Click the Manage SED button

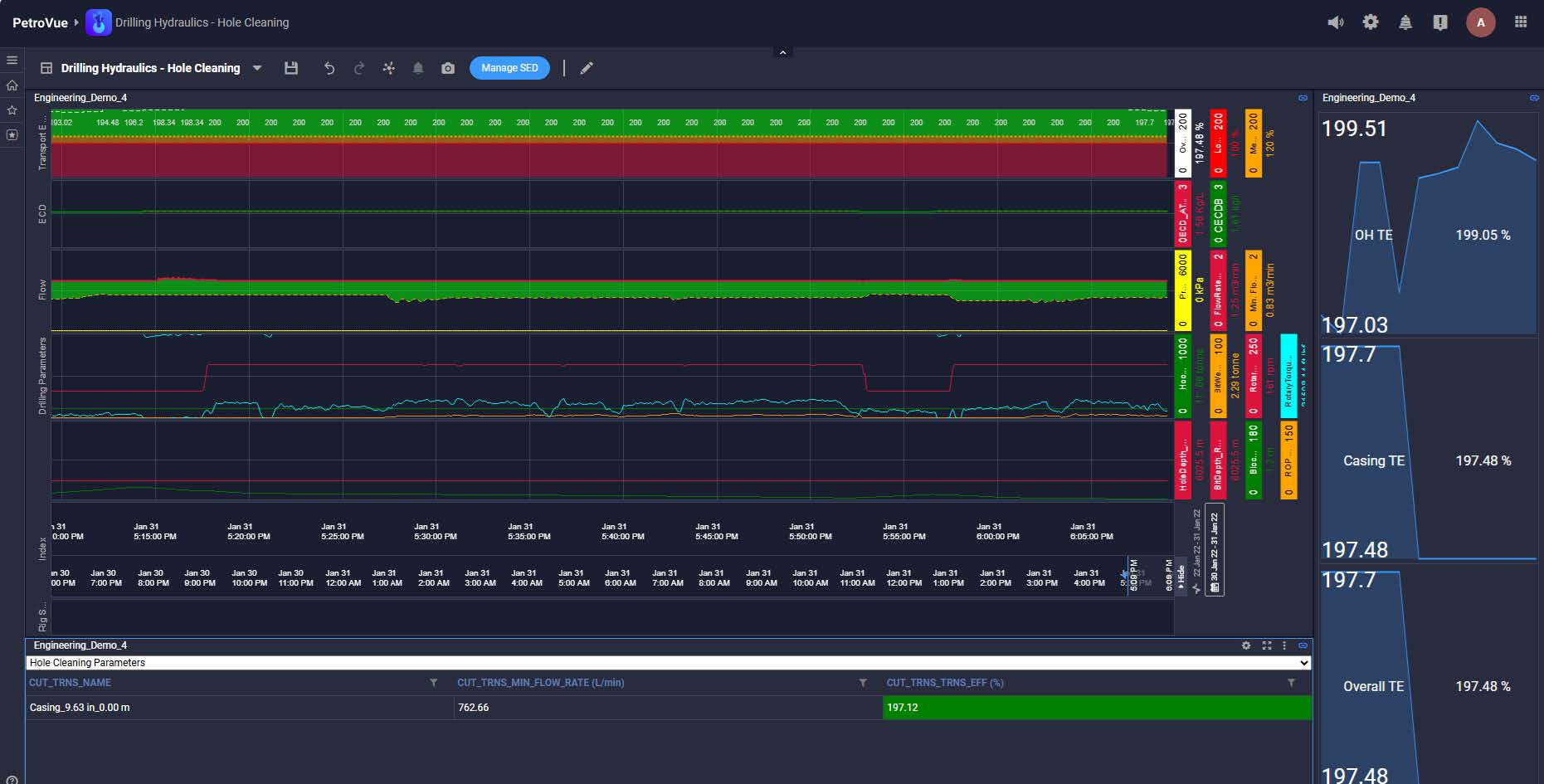tap(509, 68)
